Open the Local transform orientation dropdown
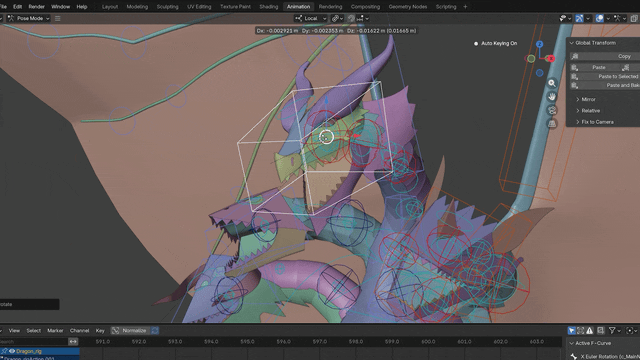Screen dimensions: 640x360 coord(311,18)
